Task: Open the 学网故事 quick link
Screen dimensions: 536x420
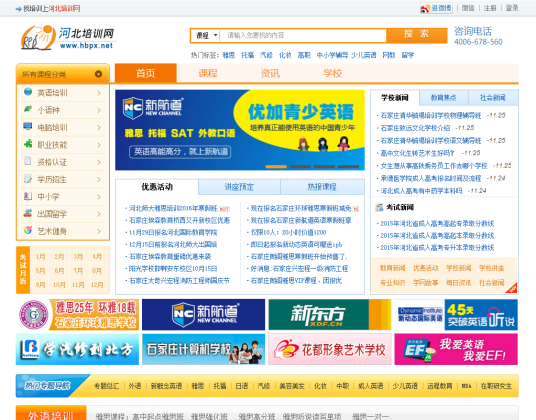Action: [x=426, y=283]
